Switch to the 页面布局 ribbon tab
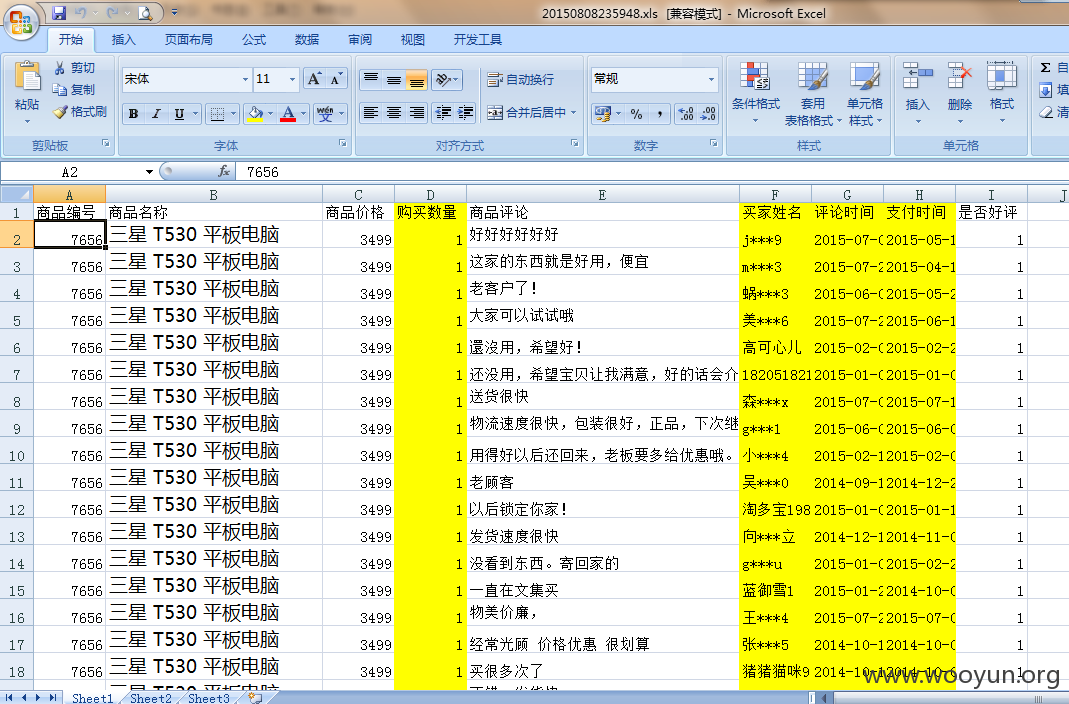The width and height of the screenshot is (1069, 704). [188, 40]
